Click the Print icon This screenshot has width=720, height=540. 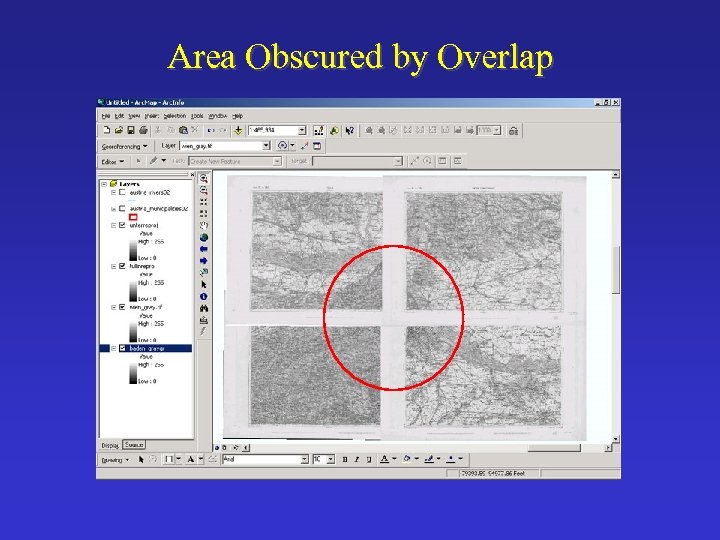click(143, 130)
